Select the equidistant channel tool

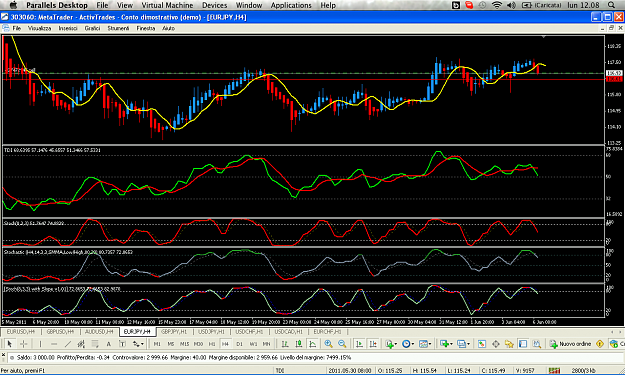pyautogui.click(x=81, y=344)
